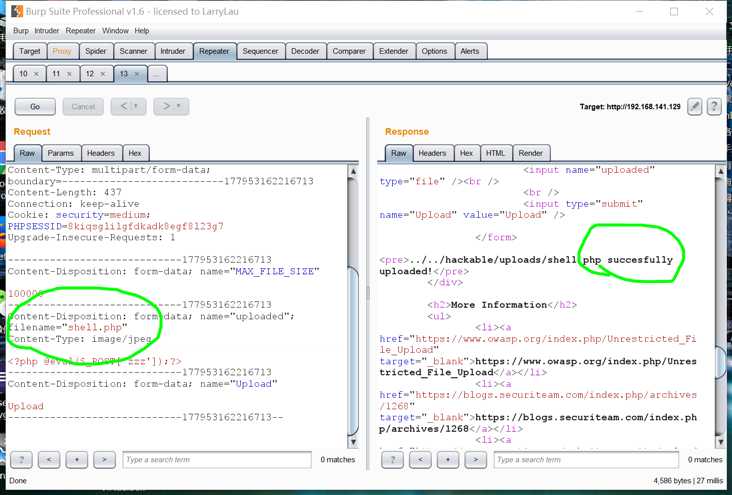Show Response Hex tab
The height and width of the screenshot is (495, 732).
[x=466, y=153]
